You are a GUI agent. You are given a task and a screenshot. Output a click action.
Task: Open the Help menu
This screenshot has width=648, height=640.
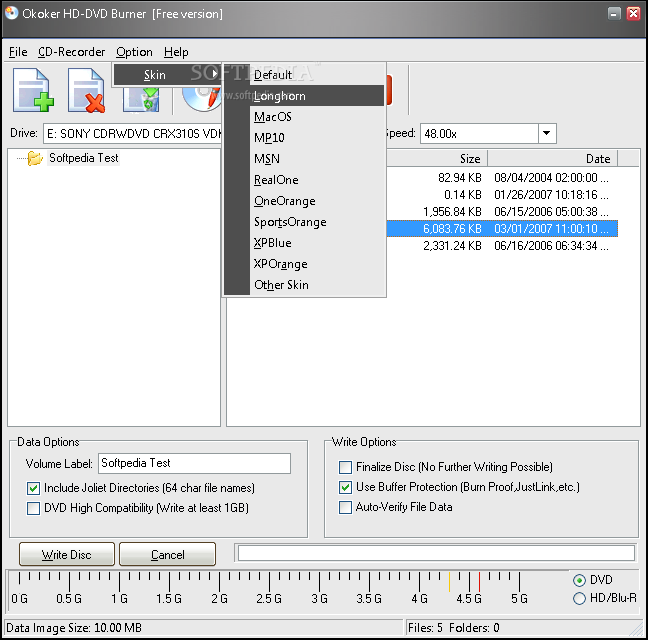point(176,52)
